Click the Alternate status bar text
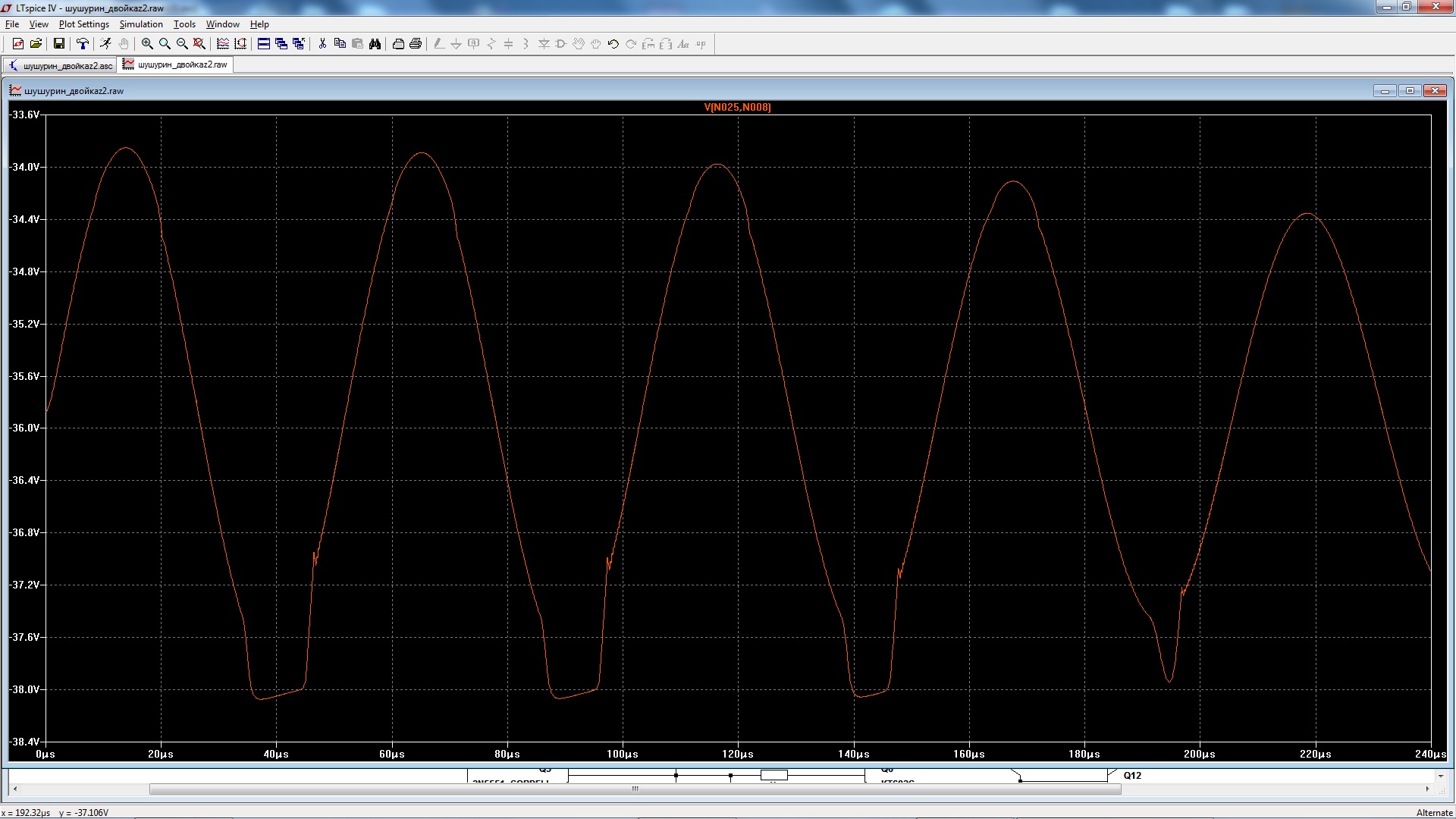1456x819 pixels. 1434,813
